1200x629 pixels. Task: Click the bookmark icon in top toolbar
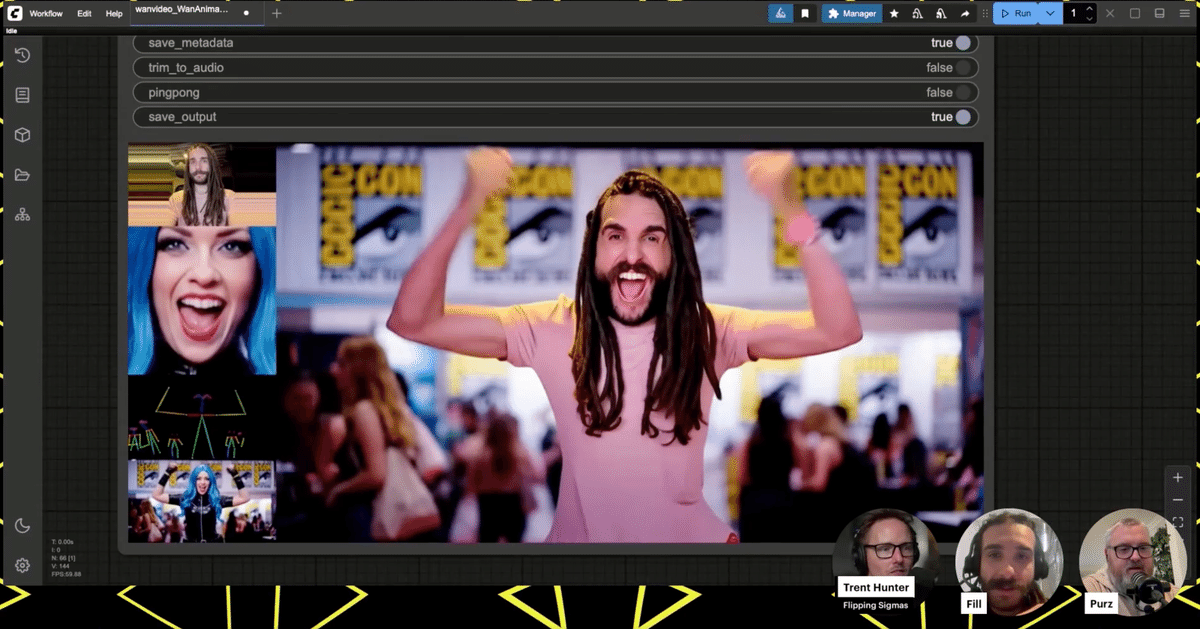[x=805, y=14]
